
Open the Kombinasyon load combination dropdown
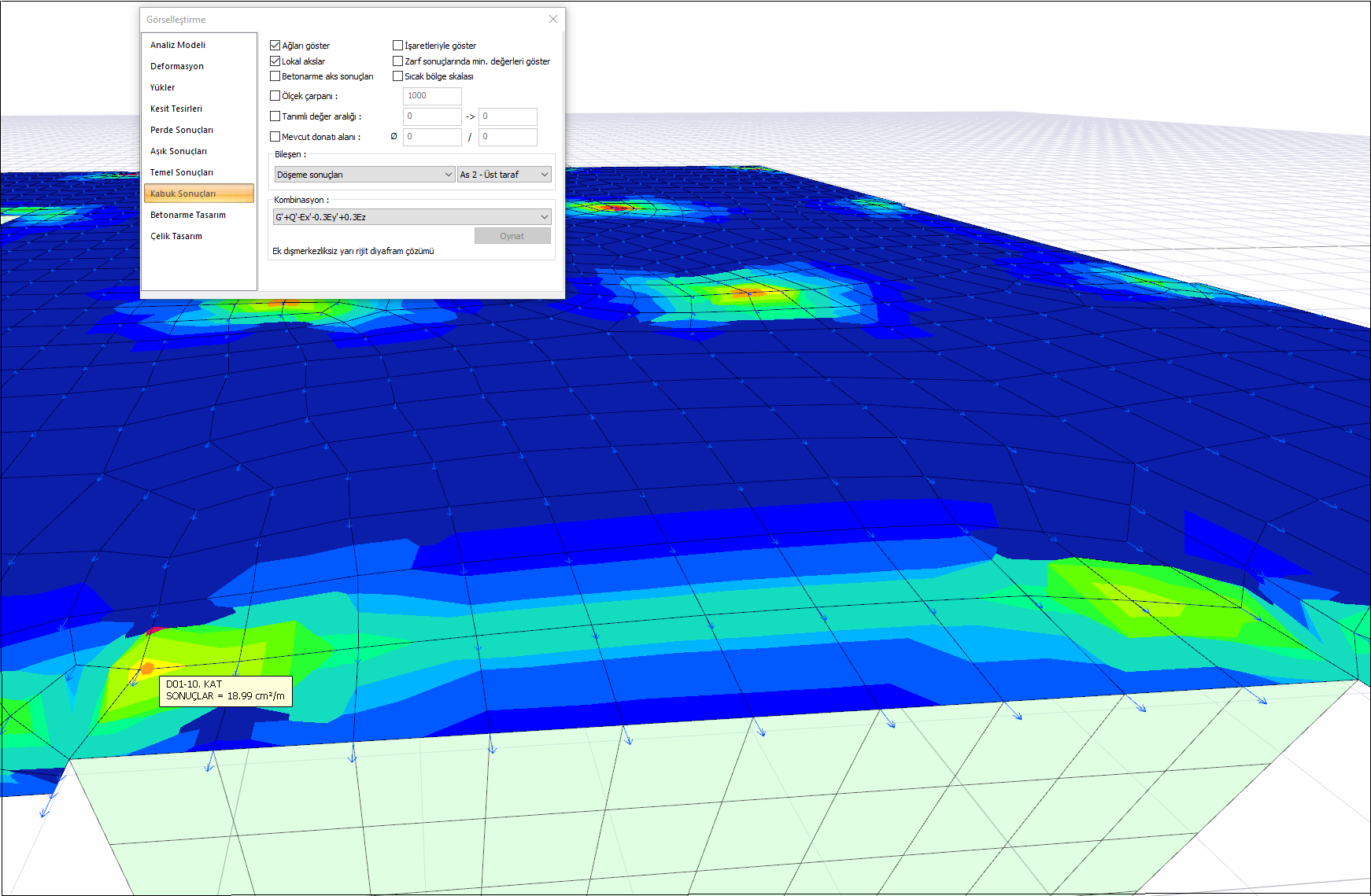(412, 217)
